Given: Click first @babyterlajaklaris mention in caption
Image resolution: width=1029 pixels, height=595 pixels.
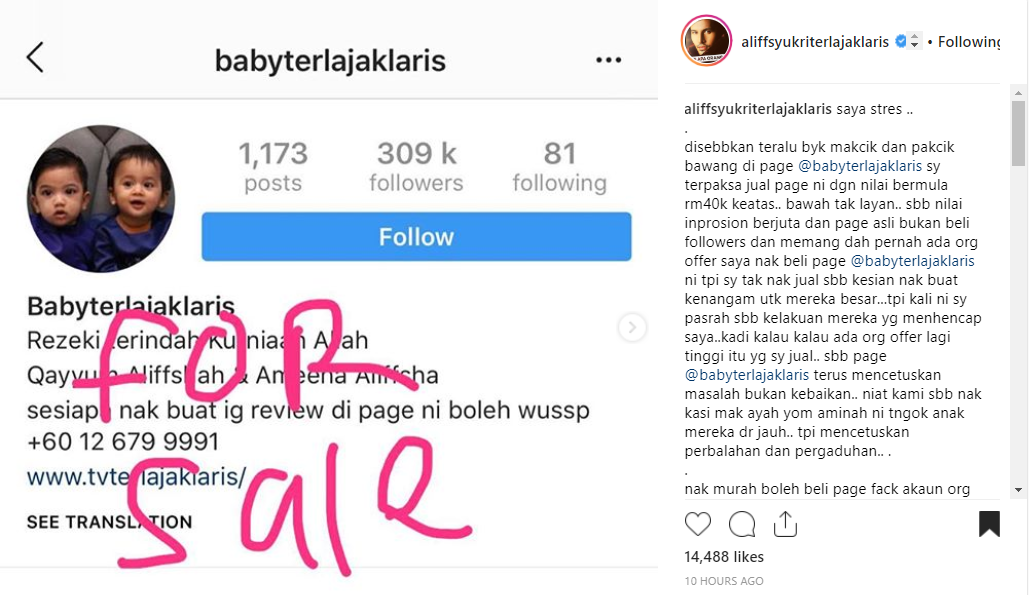Looking at the screenshot, I should coord(860,166).
